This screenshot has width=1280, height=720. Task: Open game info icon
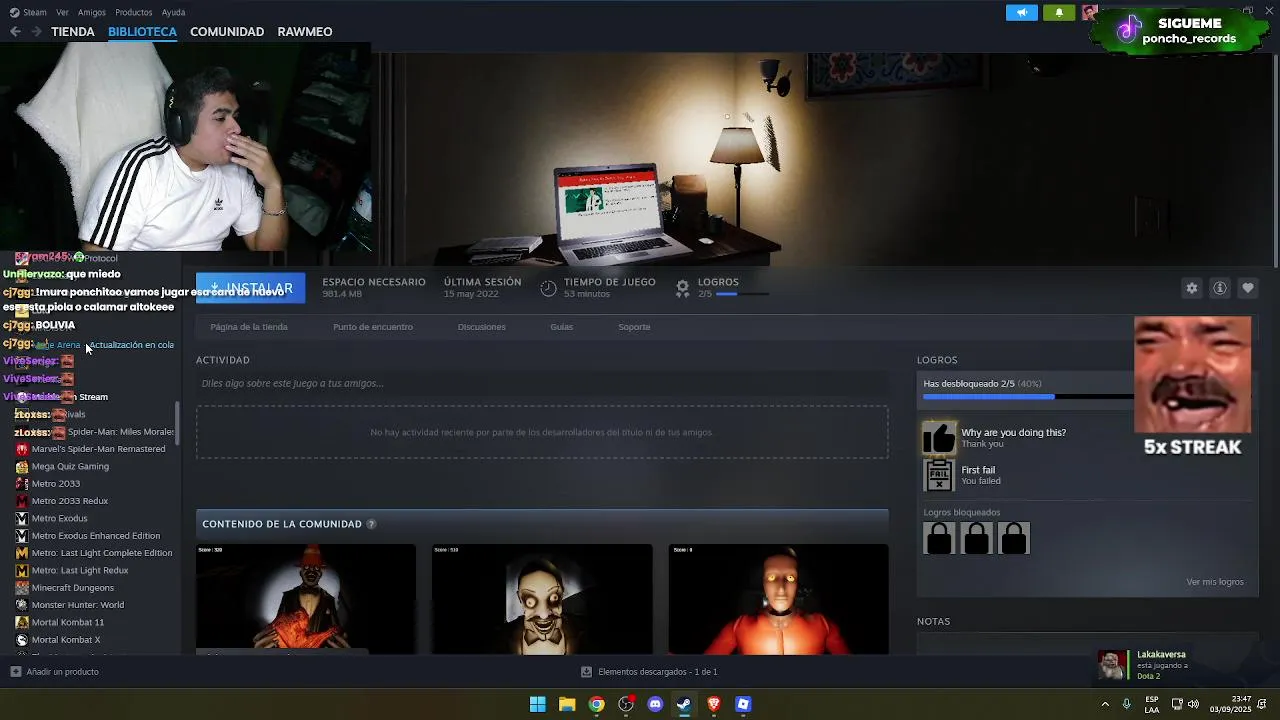[x=1220, y=288]
